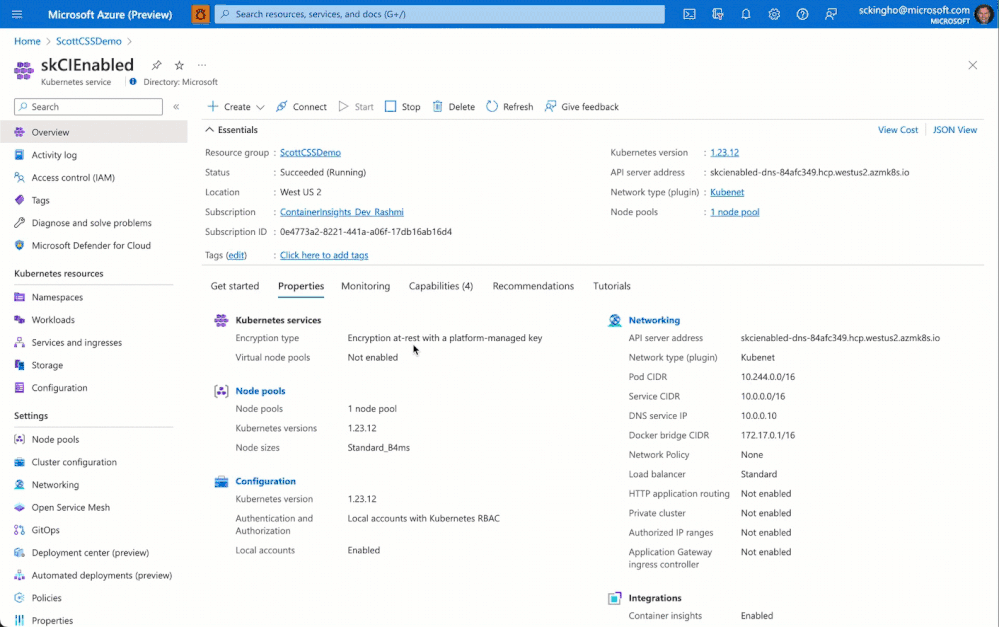Switch to the Get started tab
Image resolution: width=999 pixels, height=627 pixels.
click(x=235, y=286)
